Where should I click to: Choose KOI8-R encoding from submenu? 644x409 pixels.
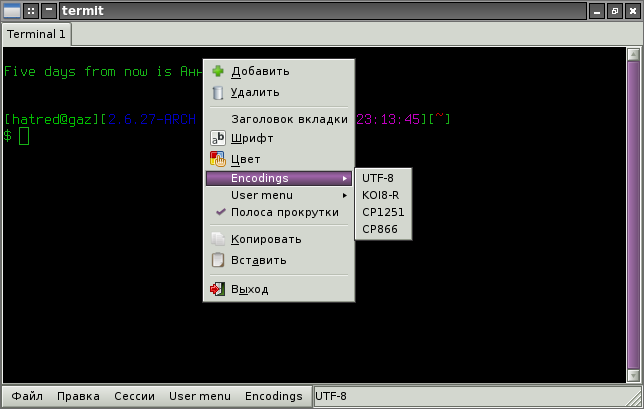[x=383, y=195]
